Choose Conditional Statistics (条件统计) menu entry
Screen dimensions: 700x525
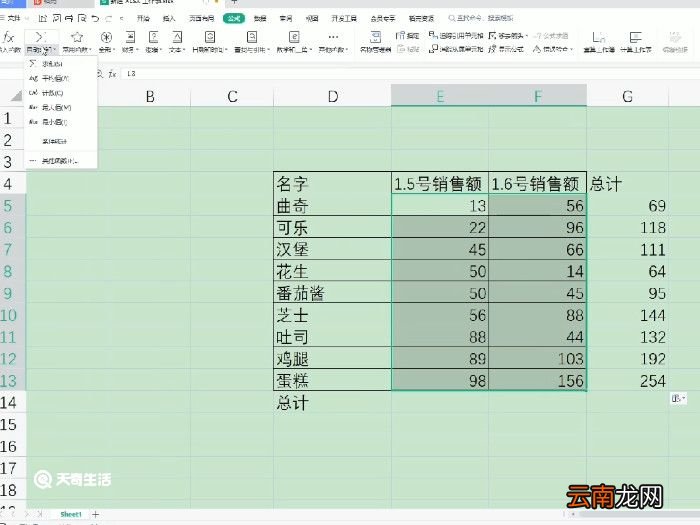pos(61,142)
